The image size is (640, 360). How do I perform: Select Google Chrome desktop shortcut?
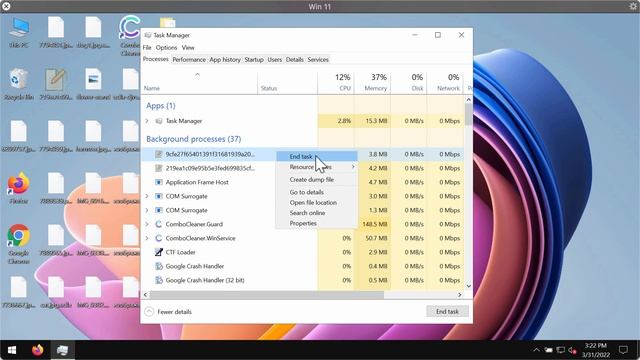pos(18,244)
